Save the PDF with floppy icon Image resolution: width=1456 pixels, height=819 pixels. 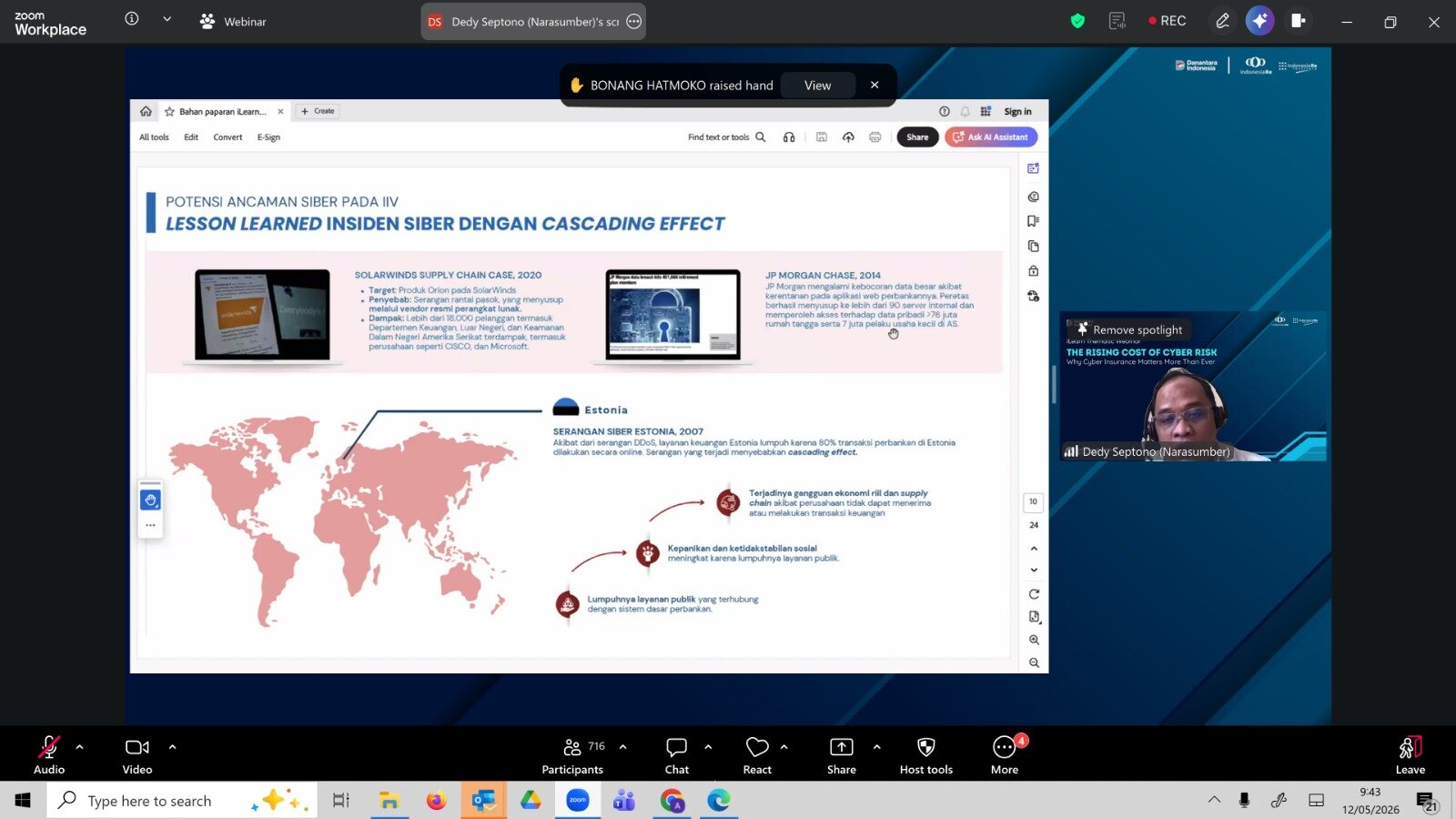(821, 137)
